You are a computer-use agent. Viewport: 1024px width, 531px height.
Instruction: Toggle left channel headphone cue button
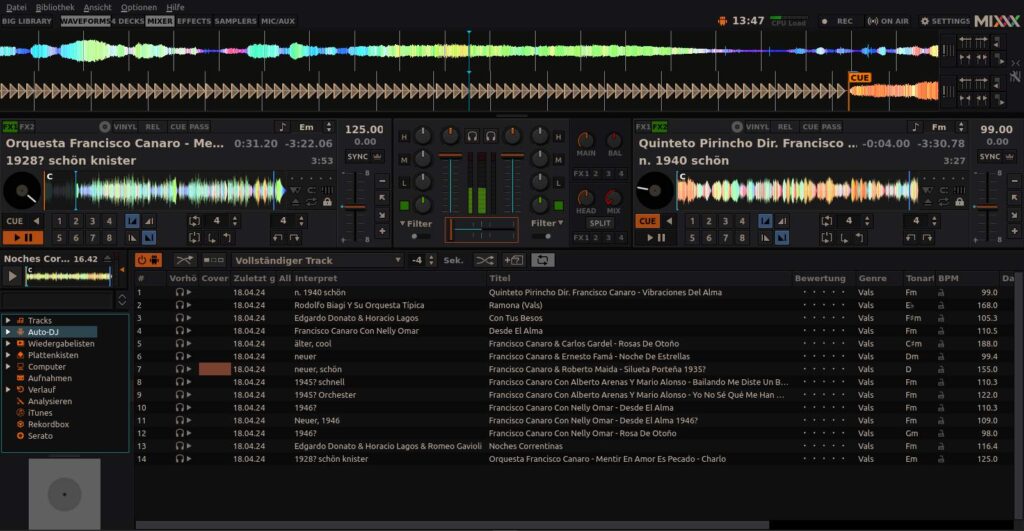(x=472, y=136)
